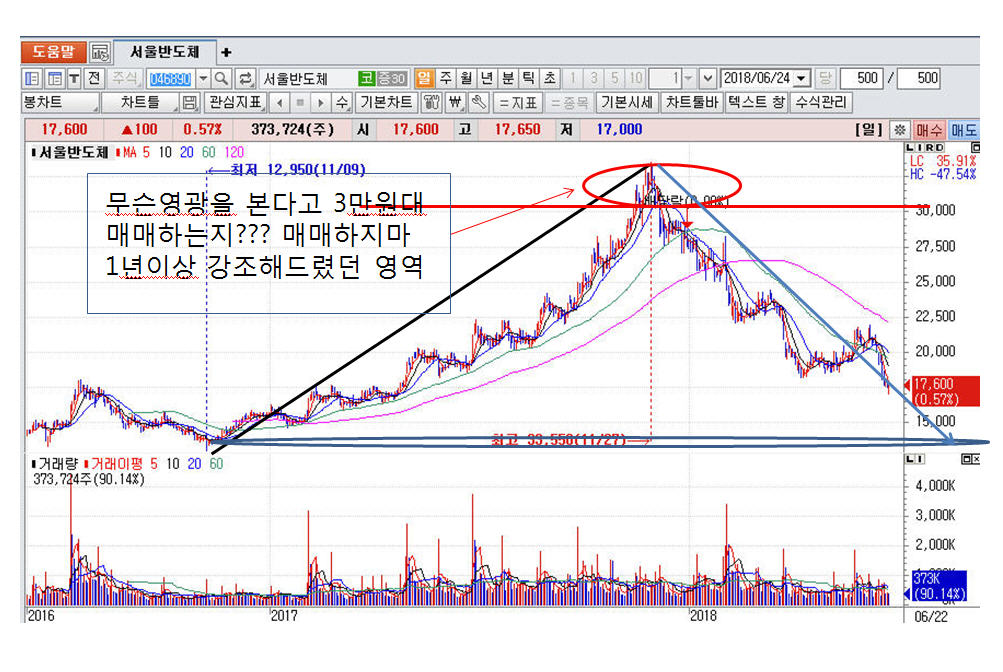Click the bar count field showing 500
The width and height of the screenshot is (1003, 672).
tap(861, 78)
